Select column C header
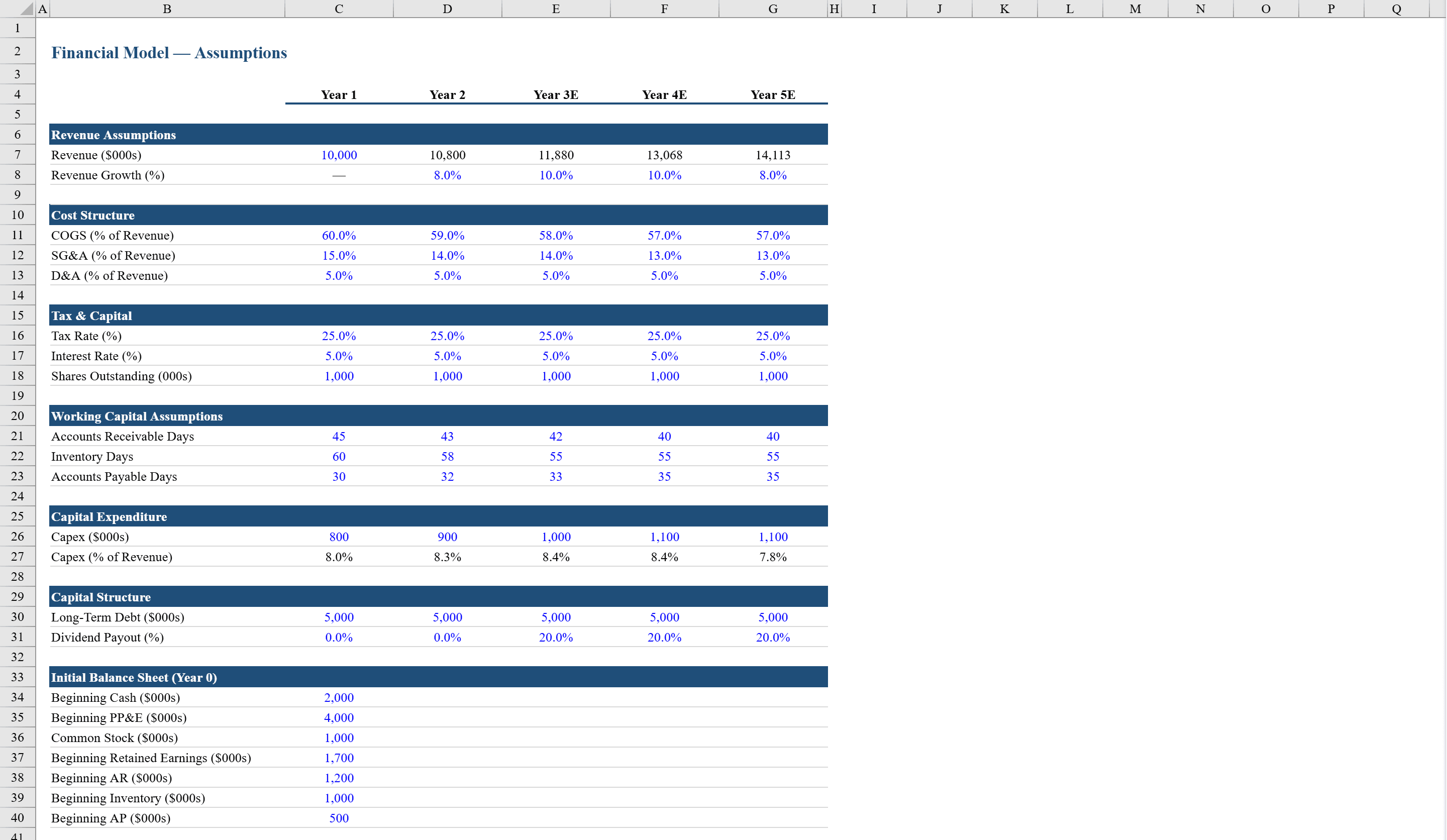Image resolution: width=1447 pixels, height=840 pixels. 339,8
